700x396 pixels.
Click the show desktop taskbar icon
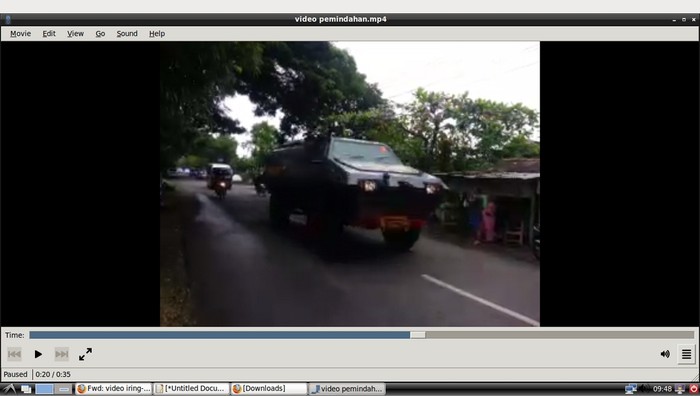pyautogui.click(x=26, y=389)
